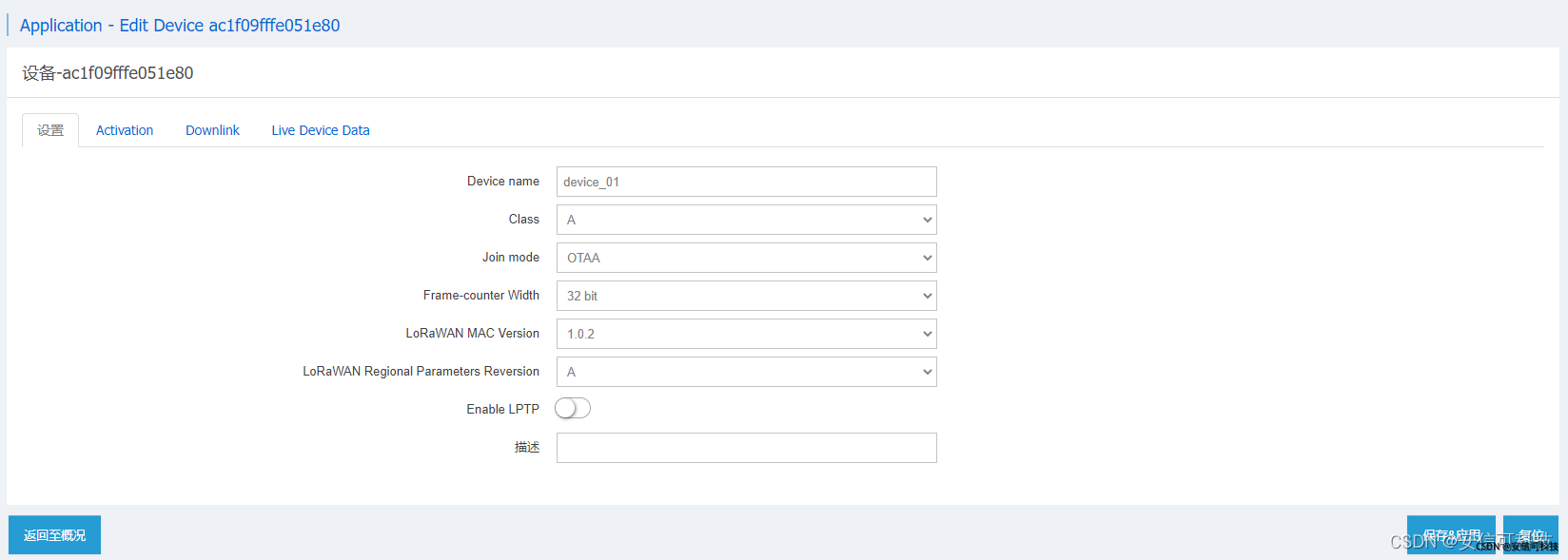Open the Class dropdown
The width and height of the screenshot is (1568, 560).
point(746,220)
